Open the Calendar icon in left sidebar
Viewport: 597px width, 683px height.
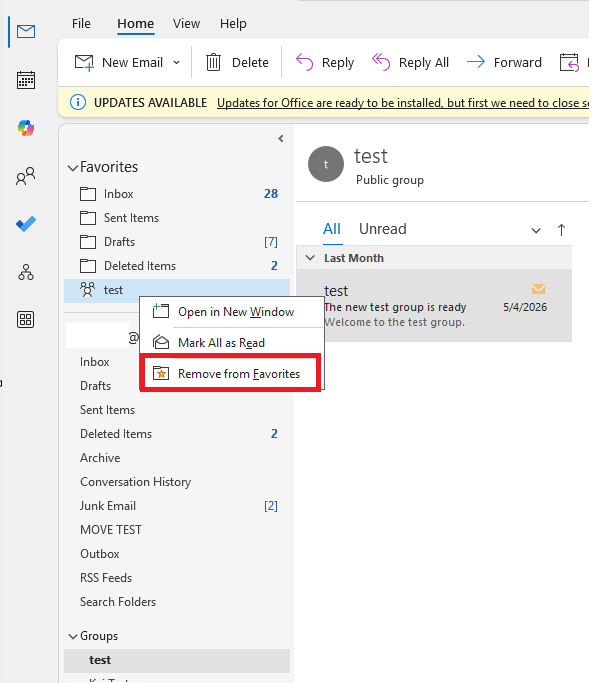(x=26, y=80)
